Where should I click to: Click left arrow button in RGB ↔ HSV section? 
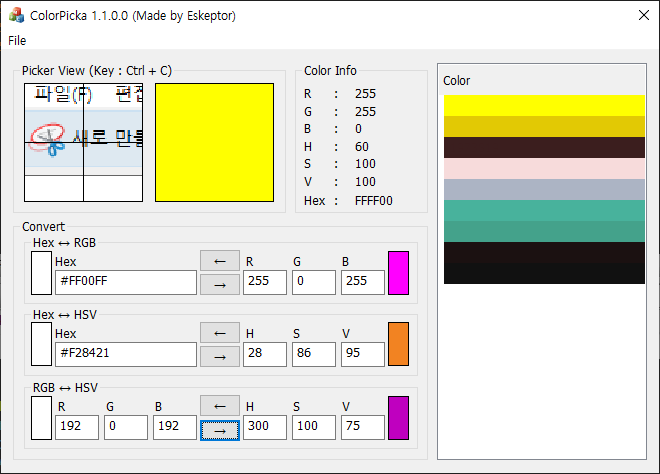click(220, 405)
